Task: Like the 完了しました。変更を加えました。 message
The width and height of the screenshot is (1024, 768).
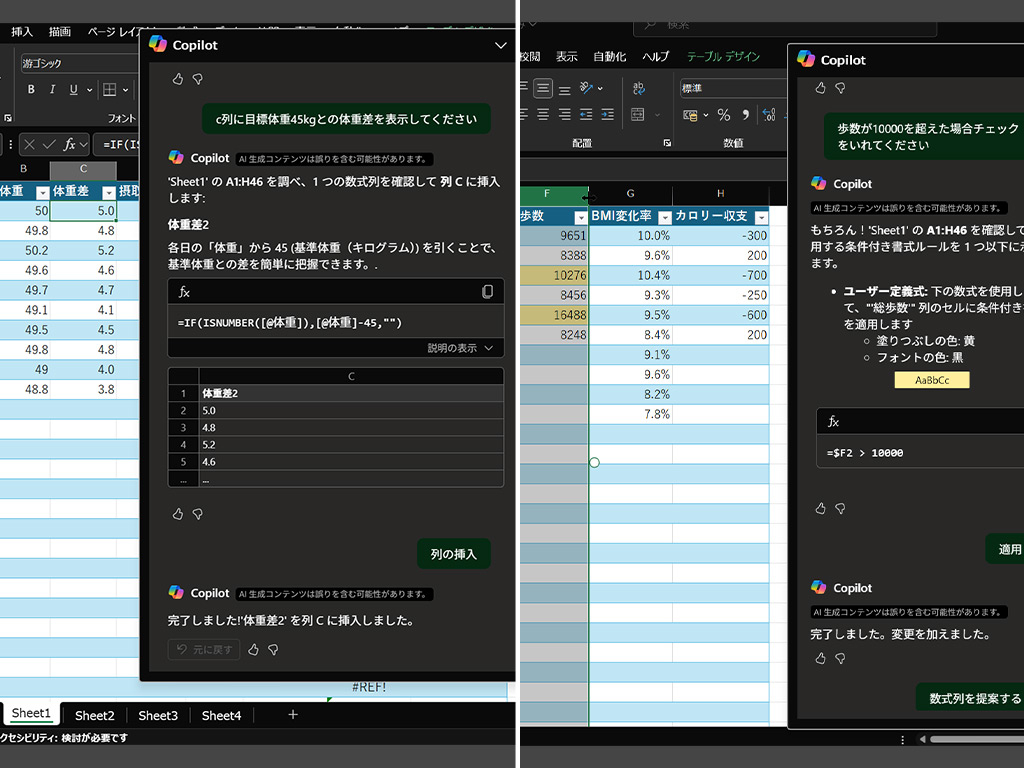Action: [x=820, y=658]
